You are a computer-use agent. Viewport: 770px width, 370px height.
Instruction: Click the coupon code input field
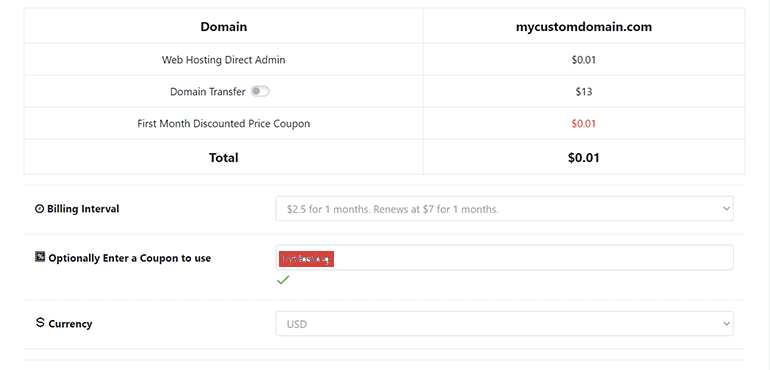point(504,257)
